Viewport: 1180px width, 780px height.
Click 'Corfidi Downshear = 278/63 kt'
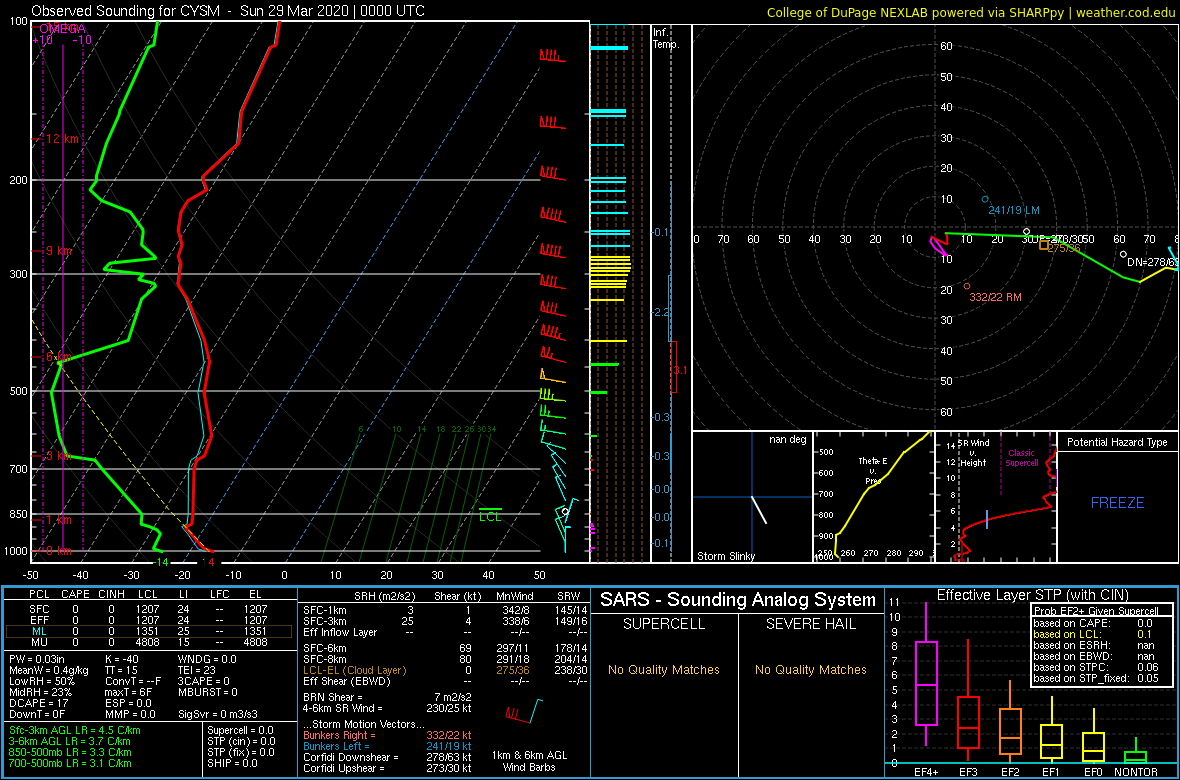click(387, 757)
